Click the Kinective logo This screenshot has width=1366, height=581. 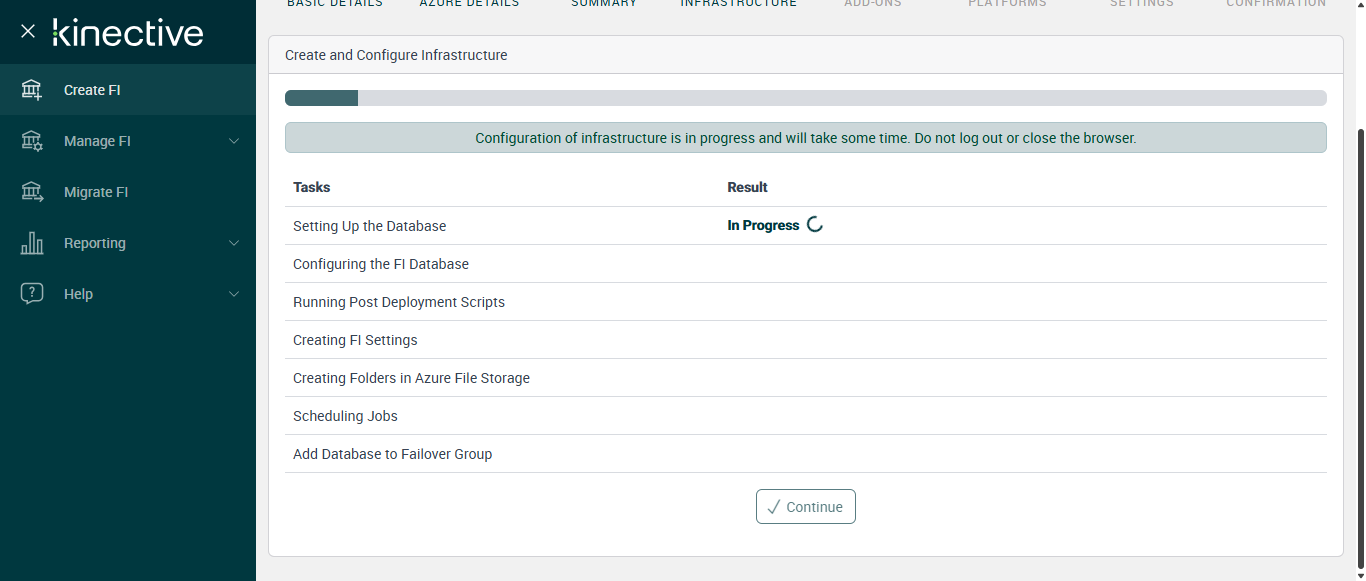pyautogui.click(x=128, y=33)
